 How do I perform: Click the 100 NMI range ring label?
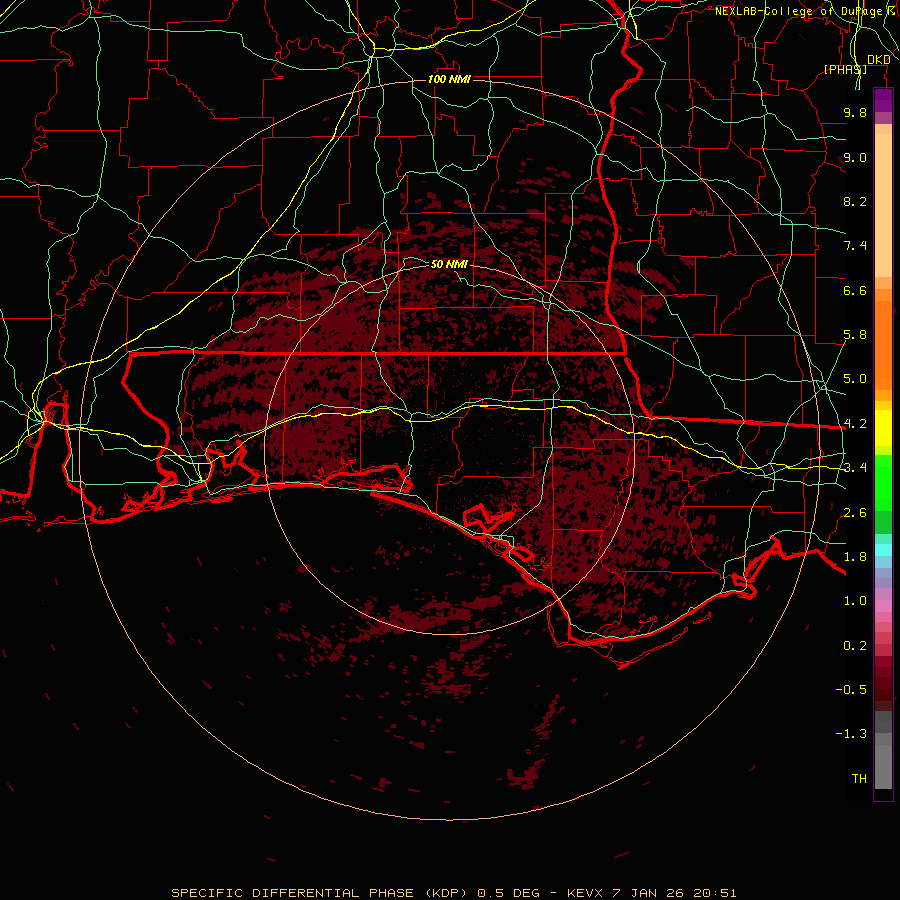449,79
